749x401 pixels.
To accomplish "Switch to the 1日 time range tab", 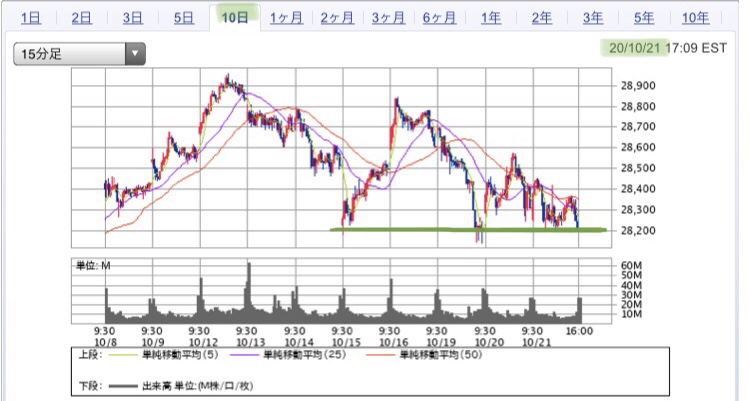I will (31, 18).
